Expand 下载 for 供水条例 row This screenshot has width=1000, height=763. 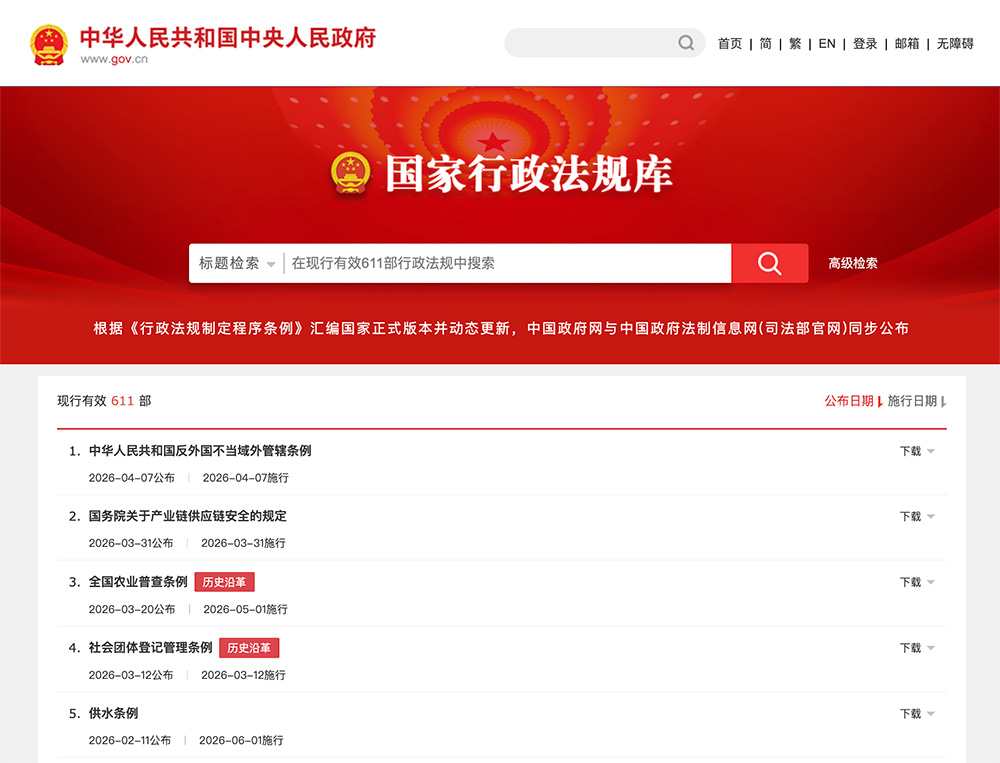pyautogui.click(x=917, y=713)
